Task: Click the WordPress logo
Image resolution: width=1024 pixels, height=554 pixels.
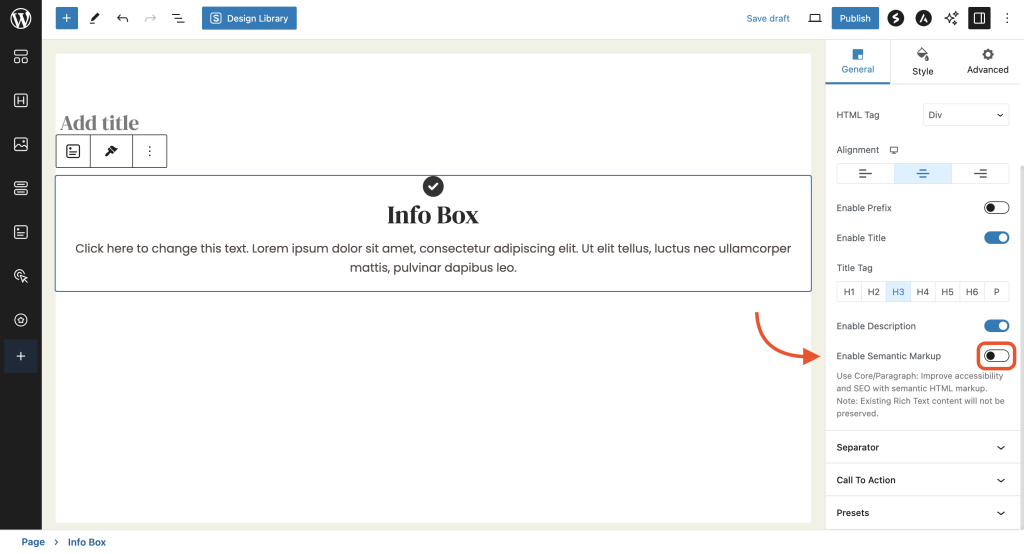Action: click(x=21, y=18)
